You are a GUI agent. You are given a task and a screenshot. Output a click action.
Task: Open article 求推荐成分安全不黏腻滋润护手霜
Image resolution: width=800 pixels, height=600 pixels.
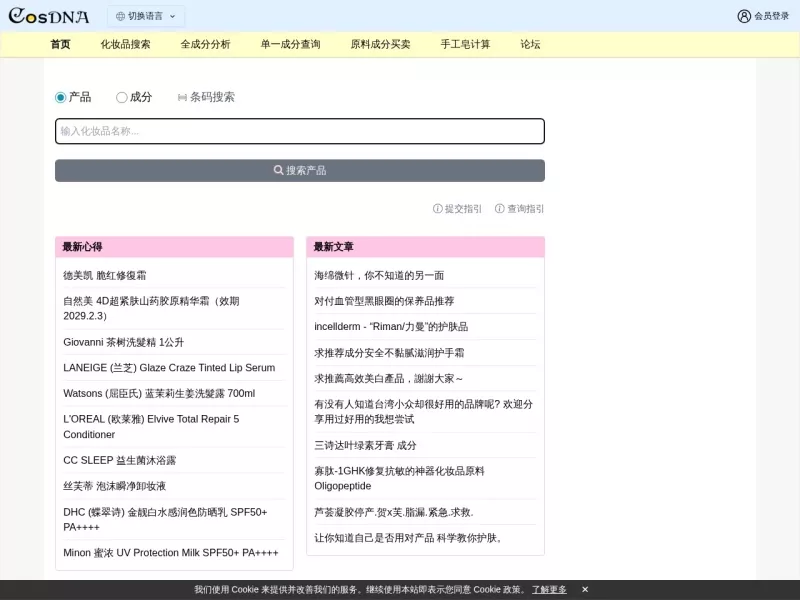point(389,353)
